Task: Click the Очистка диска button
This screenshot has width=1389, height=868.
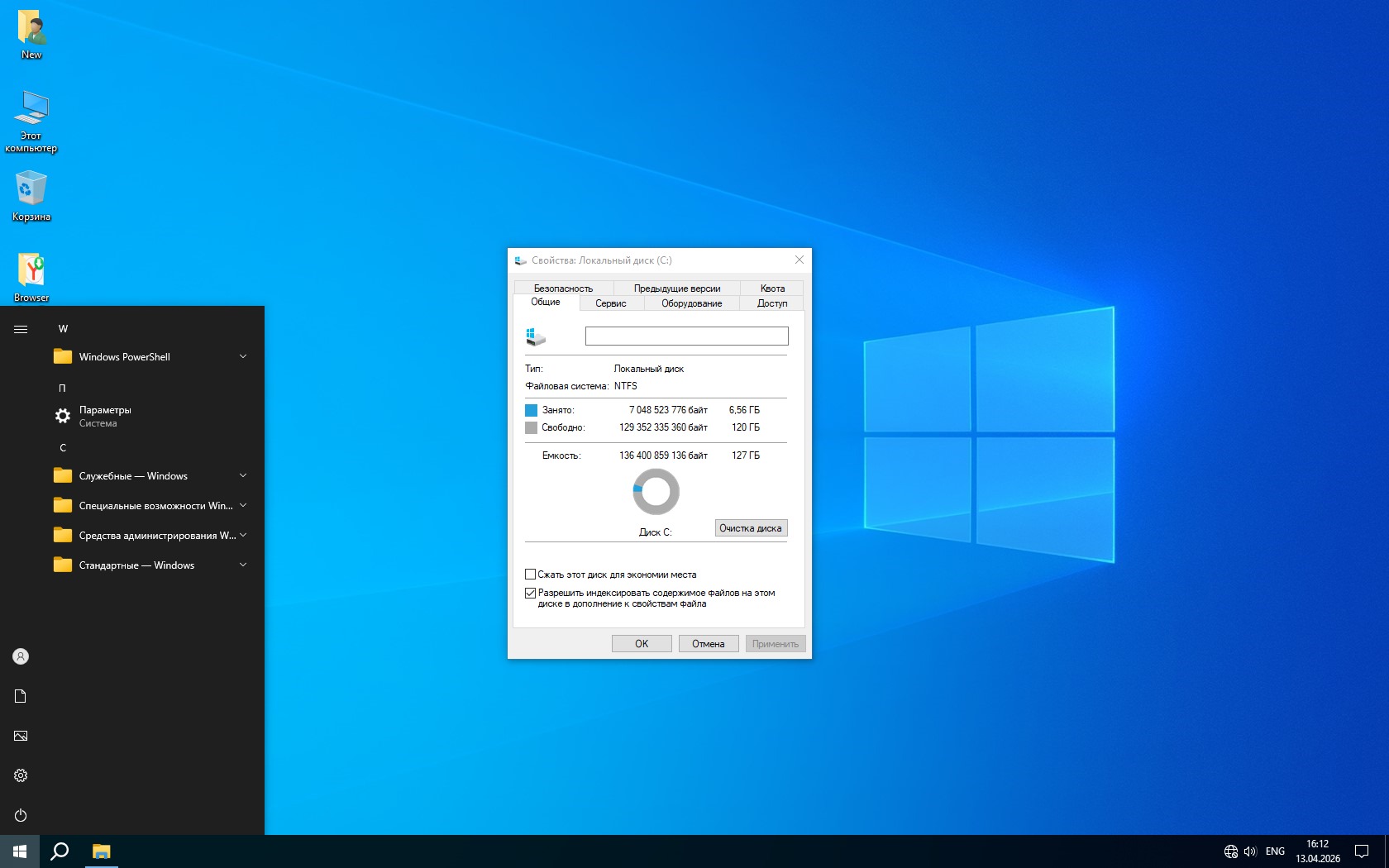Action: 750,528
